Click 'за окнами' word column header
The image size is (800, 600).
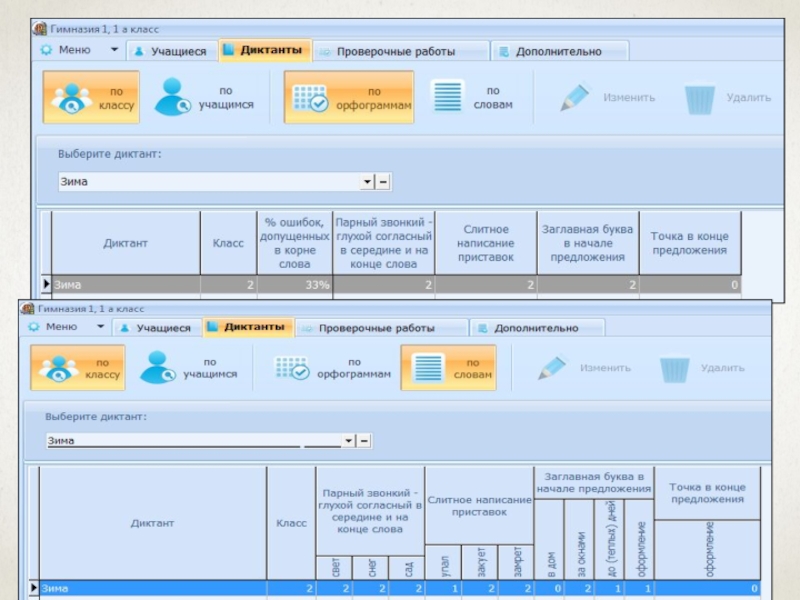click(580, 539)
